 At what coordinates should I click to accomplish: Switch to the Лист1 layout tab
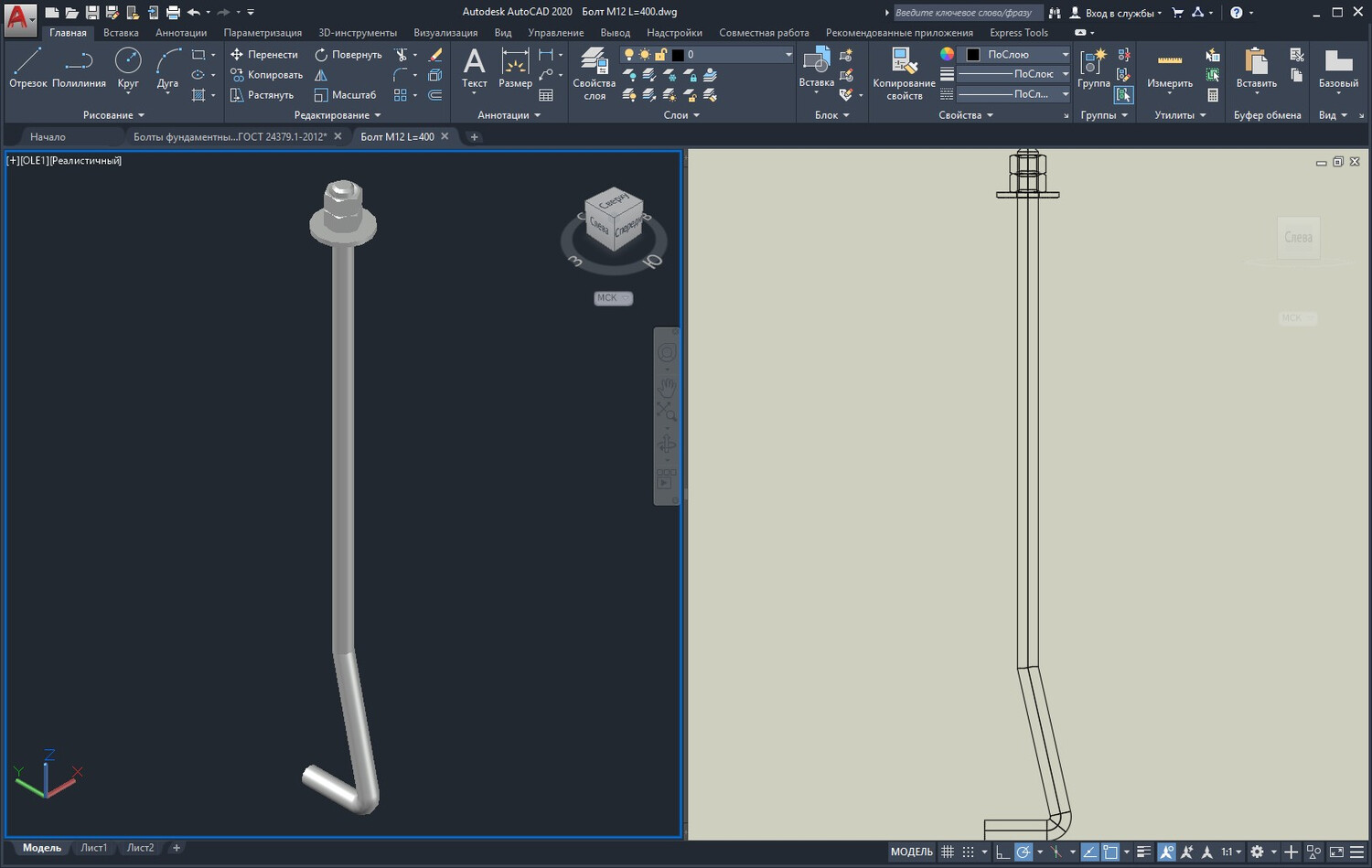click(x=93, y=848)
